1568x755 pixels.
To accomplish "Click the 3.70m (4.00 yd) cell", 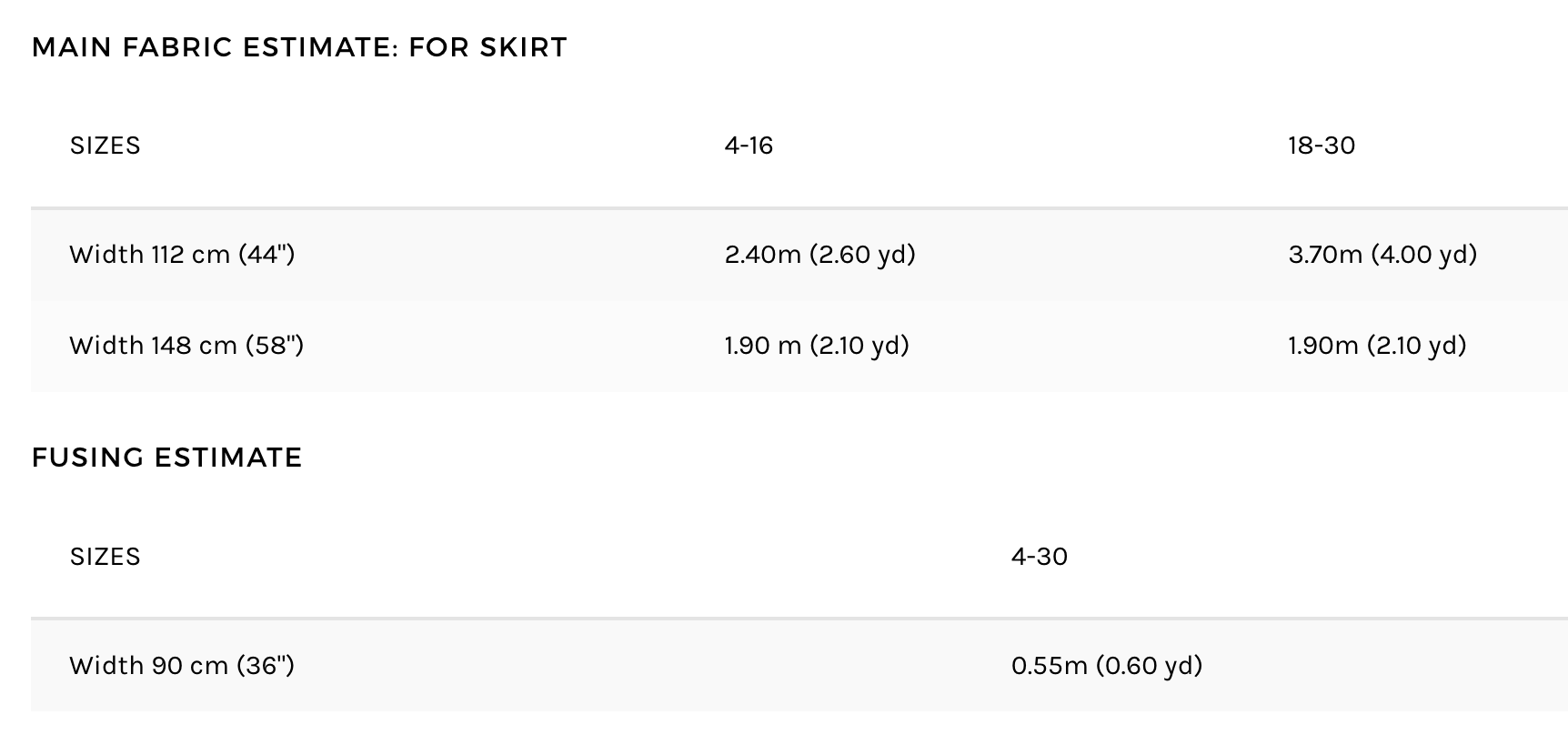I will (x=1382, y=254).
